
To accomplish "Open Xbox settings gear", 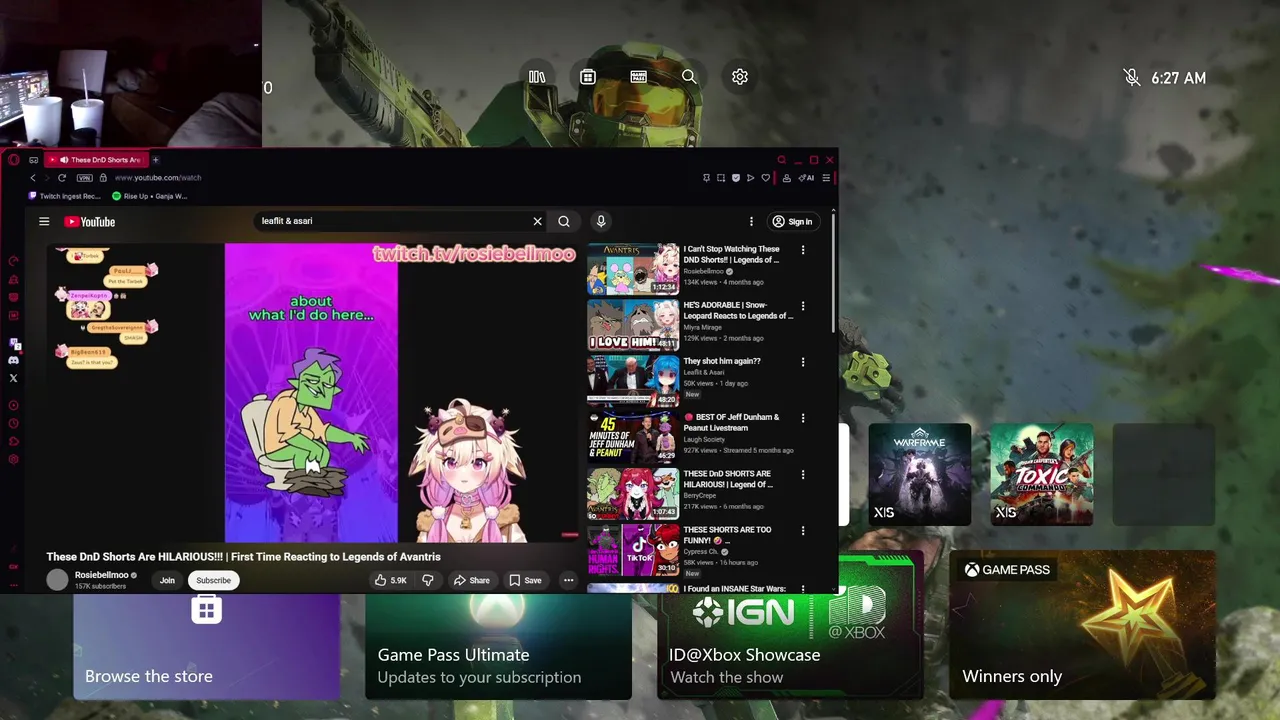I will pyautogui.click(x=740, y=77).
